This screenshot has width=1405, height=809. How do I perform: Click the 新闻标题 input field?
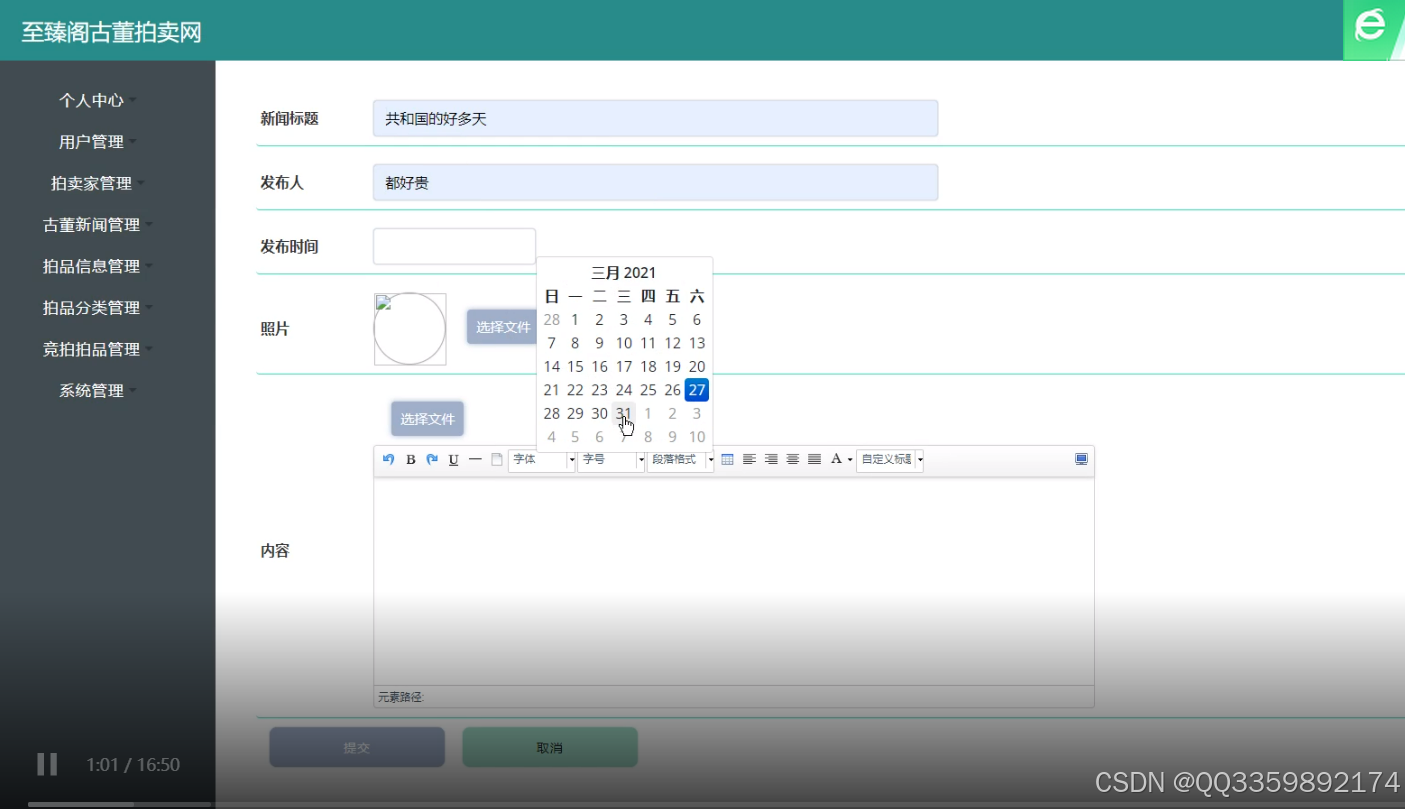[x=655, y=118]
